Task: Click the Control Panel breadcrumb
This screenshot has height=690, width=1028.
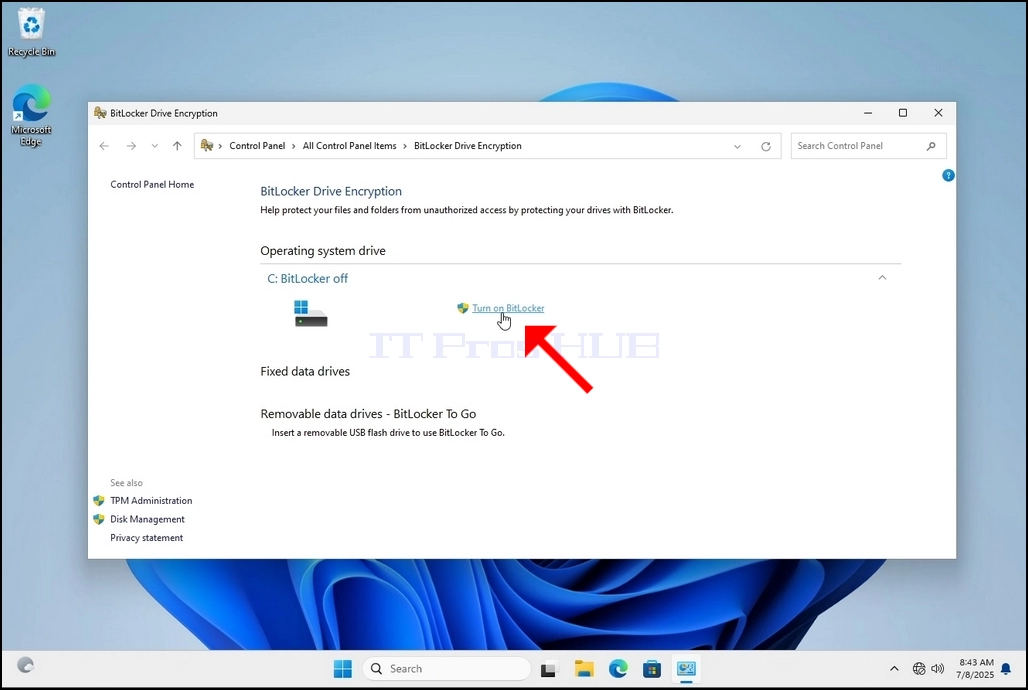Action: (x=257, y=146)
